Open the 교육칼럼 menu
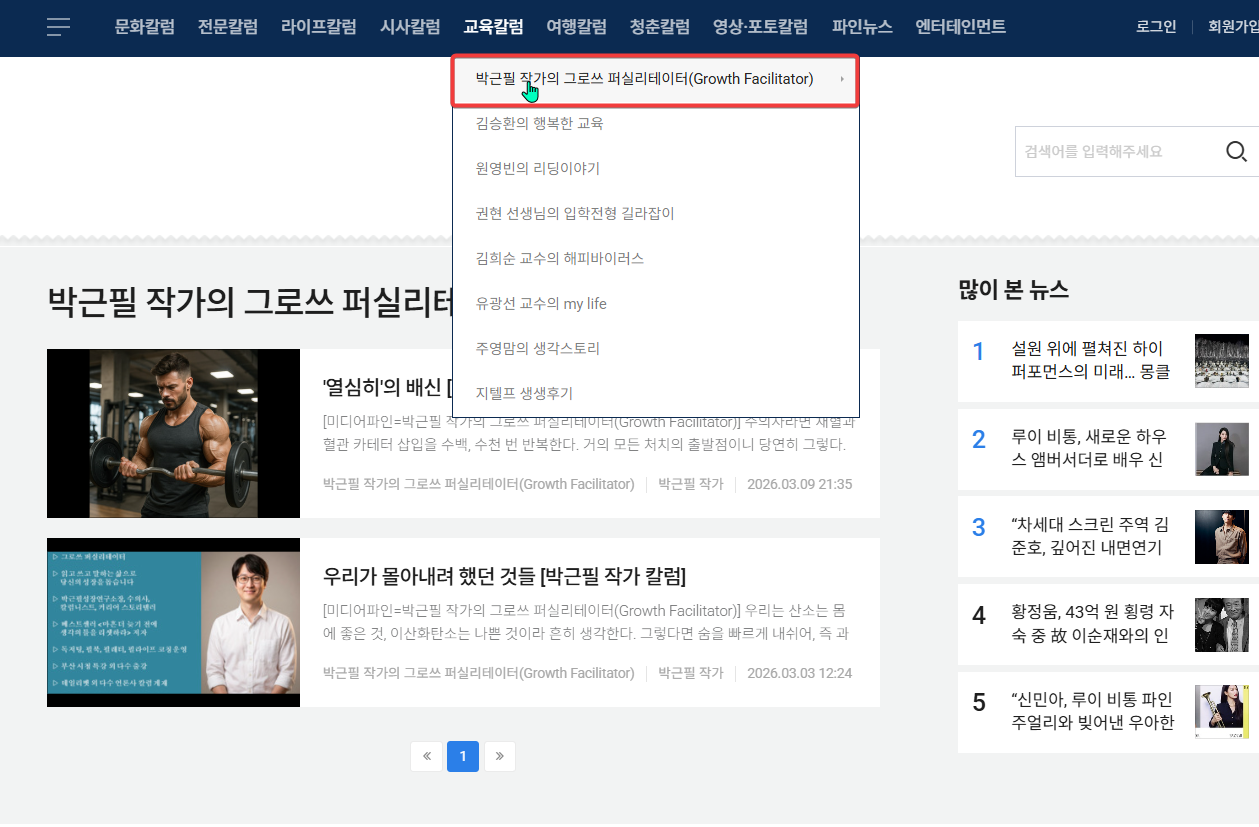 493,27
